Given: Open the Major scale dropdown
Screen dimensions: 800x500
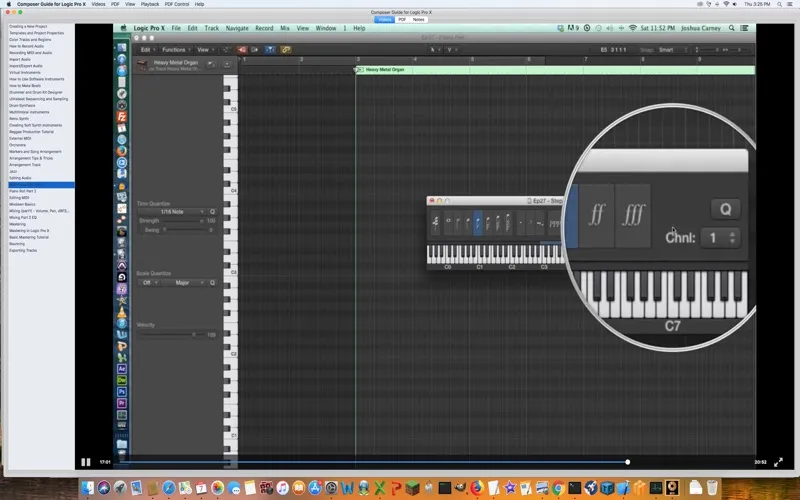Looking at the screenshot, I should [x=184, y=283].
